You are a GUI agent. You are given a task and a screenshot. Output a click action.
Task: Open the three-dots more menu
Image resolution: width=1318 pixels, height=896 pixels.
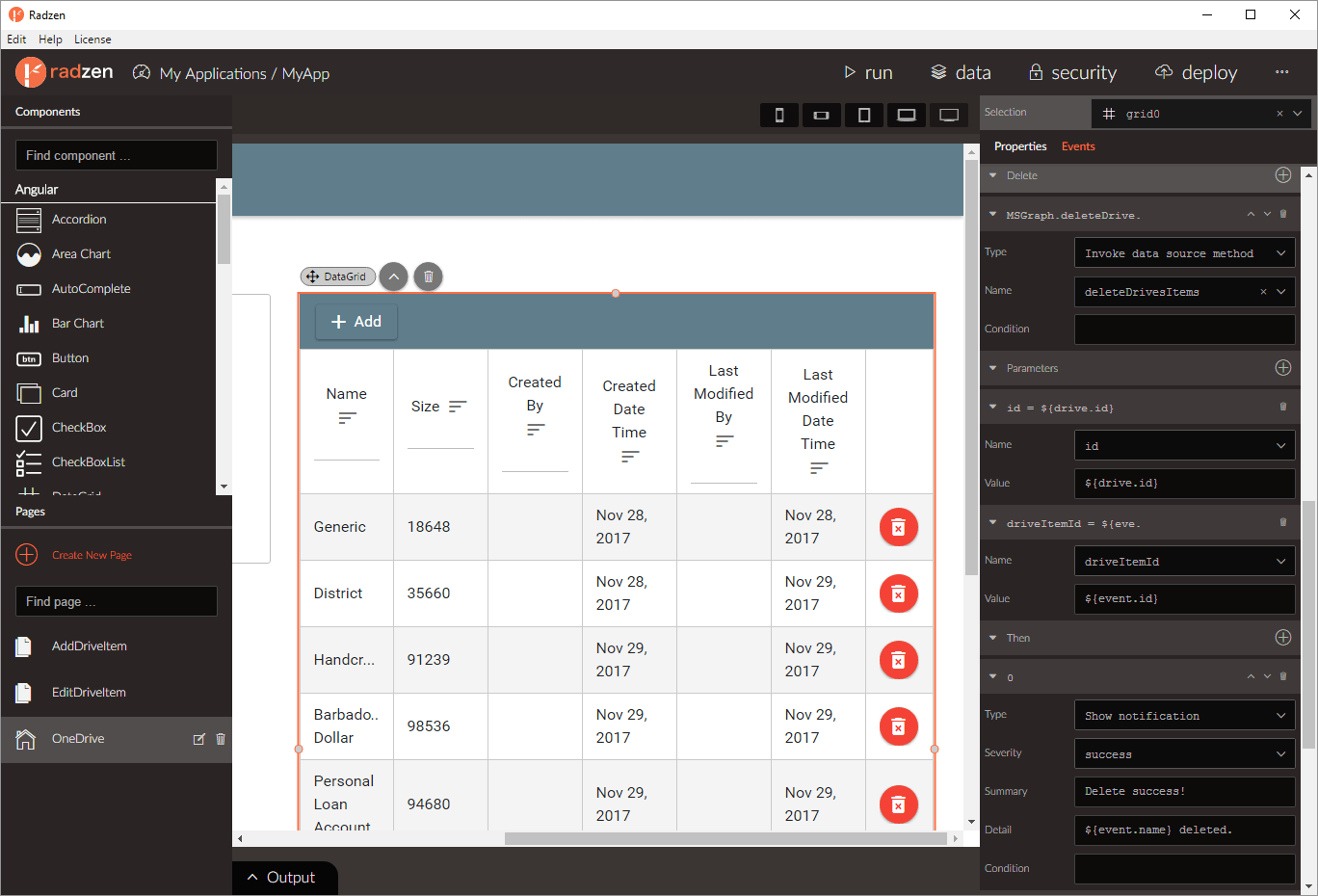pyautogui.click(x=1281, y=72)
